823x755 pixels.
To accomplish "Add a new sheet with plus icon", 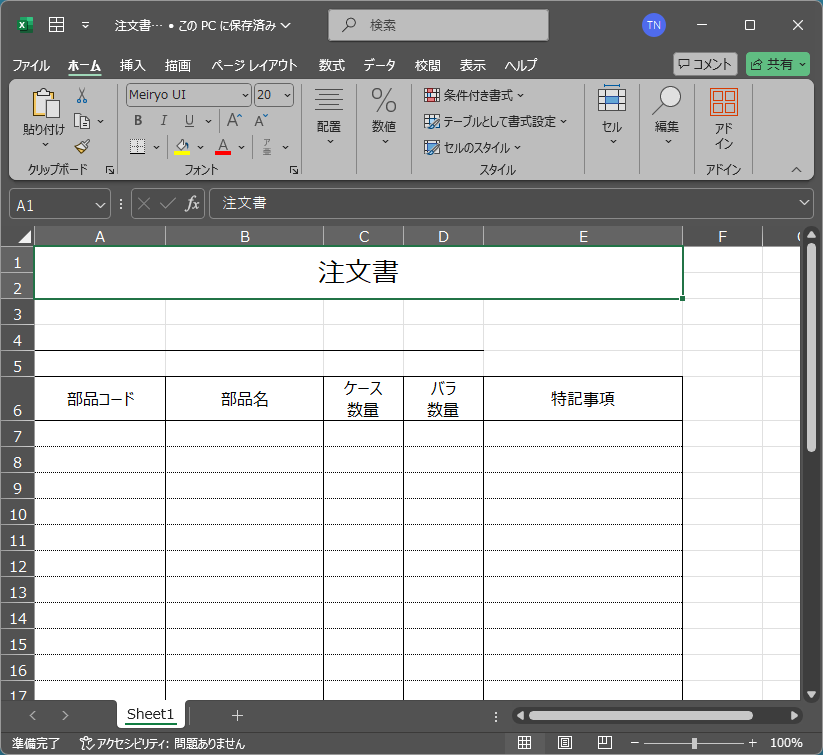I will 237,715.
